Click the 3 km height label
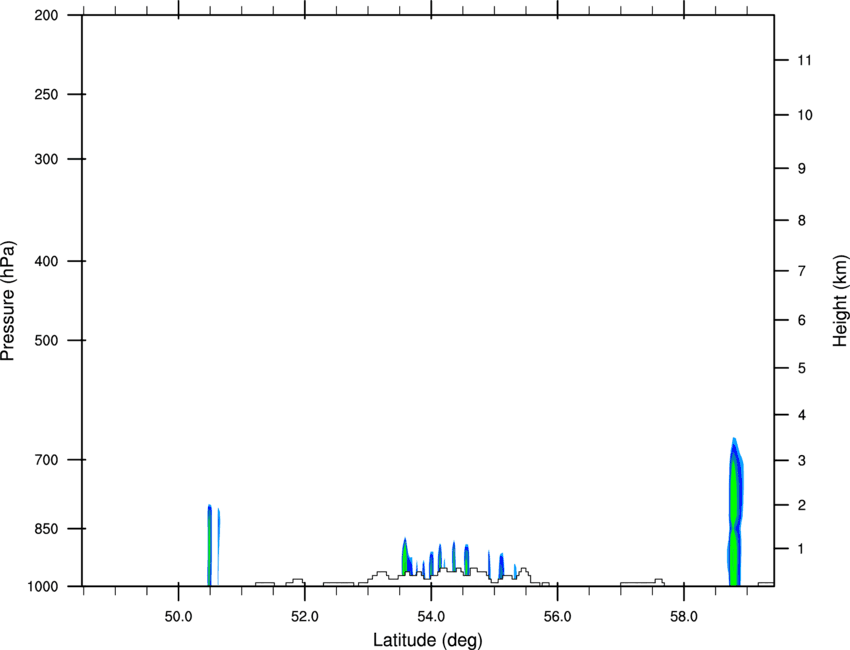This screenshot has height=650, width=850. point(802,460)
